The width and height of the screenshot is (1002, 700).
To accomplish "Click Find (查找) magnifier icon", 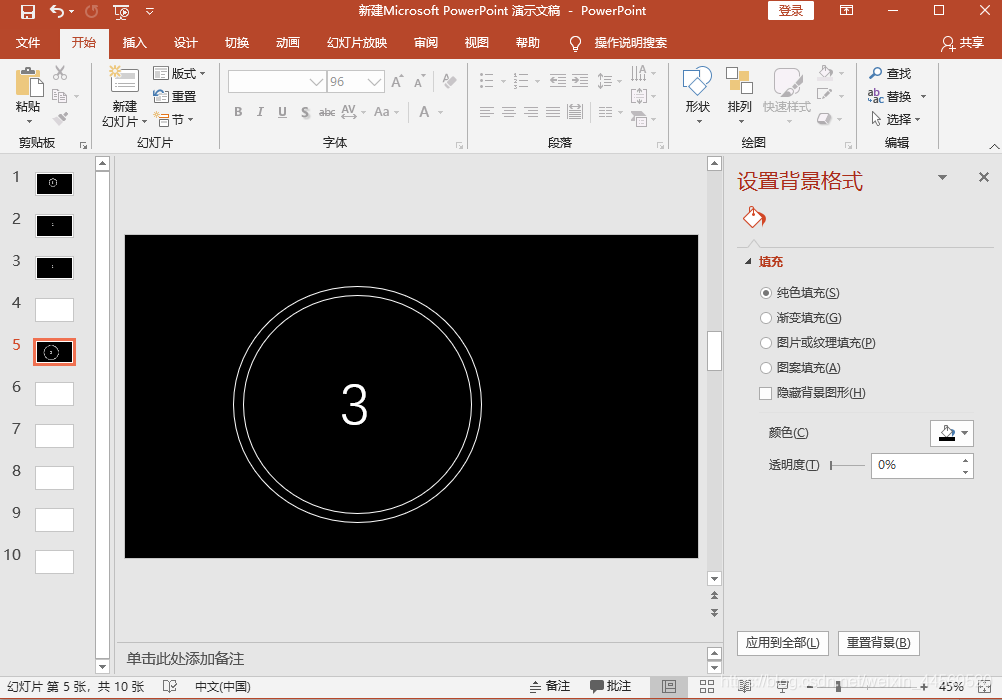I will coord(875,74).
